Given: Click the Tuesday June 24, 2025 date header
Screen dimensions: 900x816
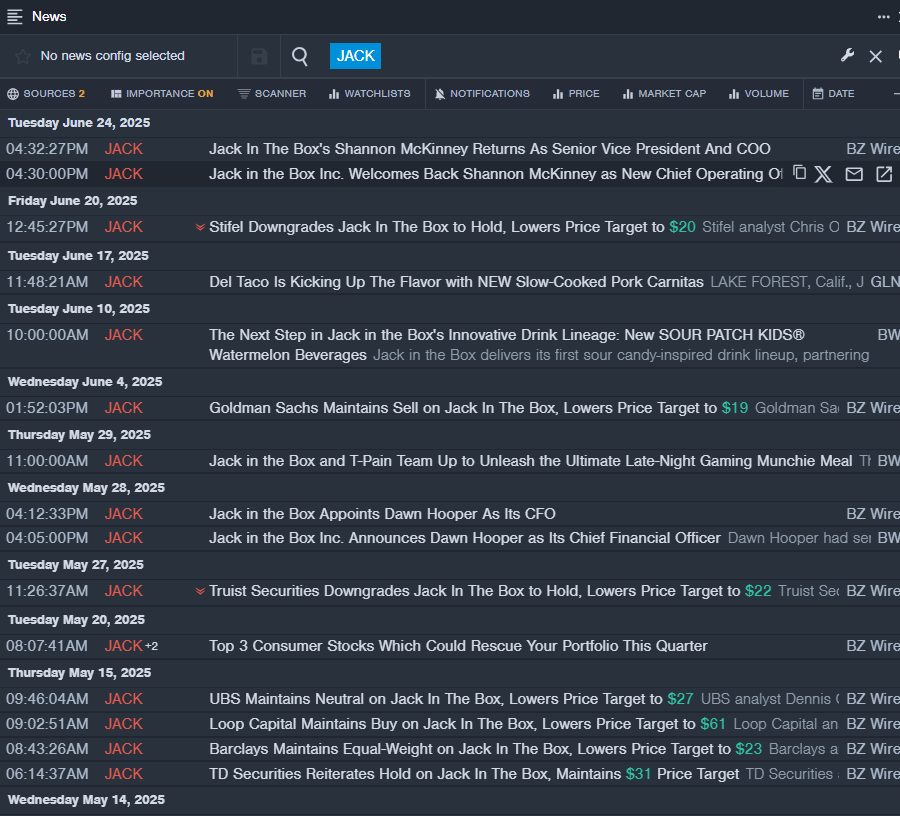Looking at the screenshot, I should point(79,123).
